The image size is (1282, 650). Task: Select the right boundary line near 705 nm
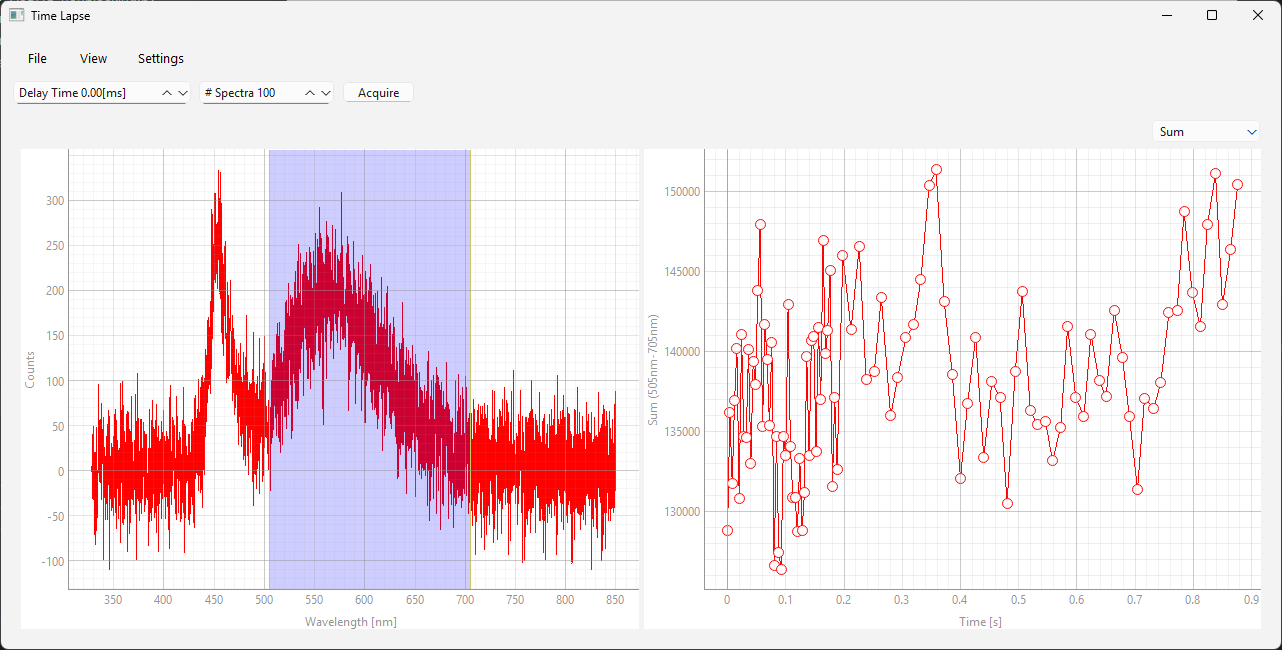pyautogui.click(x=469, y=300)
